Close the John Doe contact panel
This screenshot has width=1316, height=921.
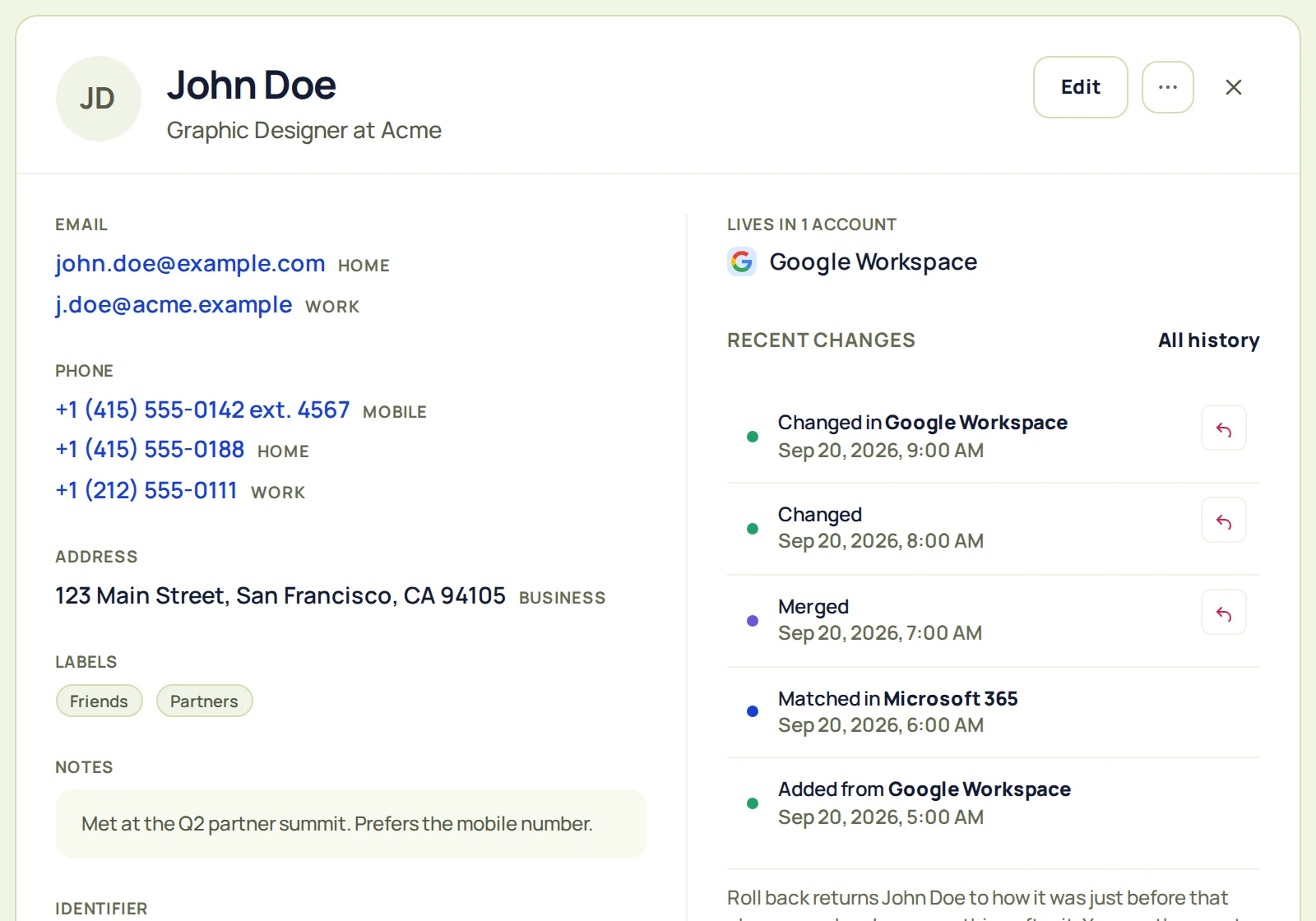click(x=1233, y=87)
